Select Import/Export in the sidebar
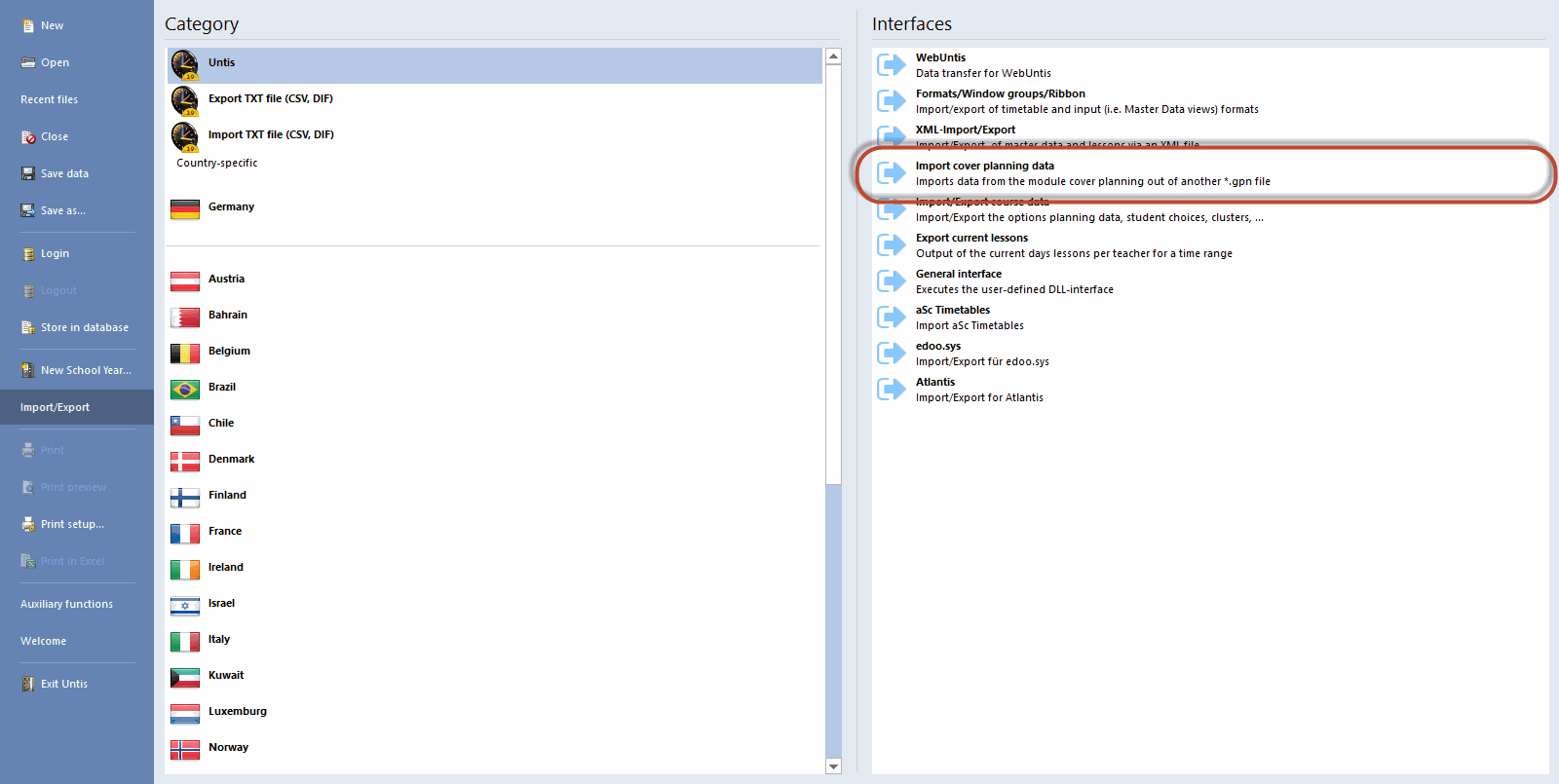Screen dimensions: 1559x784 click(77, 407)
